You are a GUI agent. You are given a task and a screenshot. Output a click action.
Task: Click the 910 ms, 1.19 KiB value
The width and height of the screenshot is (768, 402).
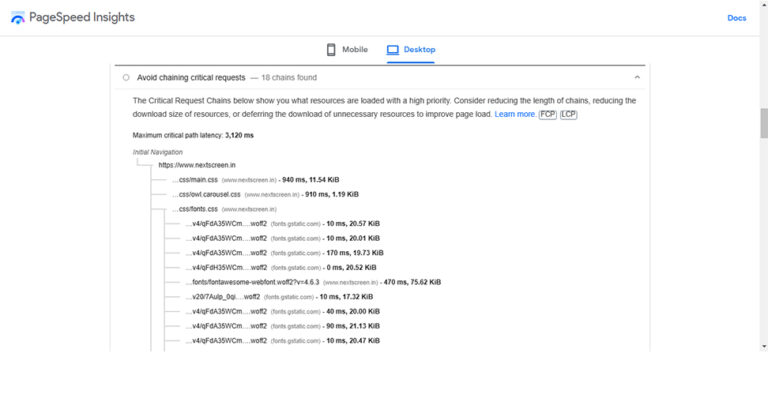332,194
